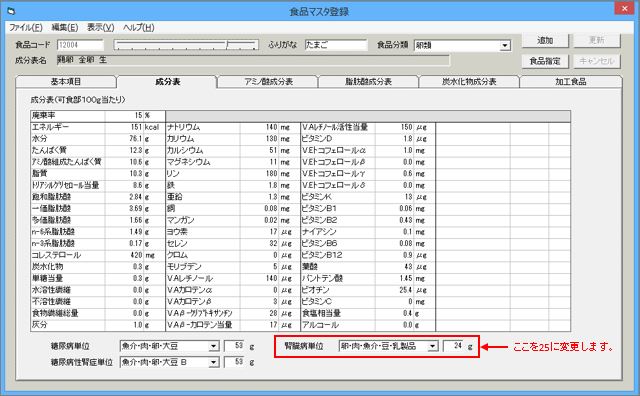Open the ヘルプ(H) menu
This screenshot has height=396, width=640.
[139, 27]
